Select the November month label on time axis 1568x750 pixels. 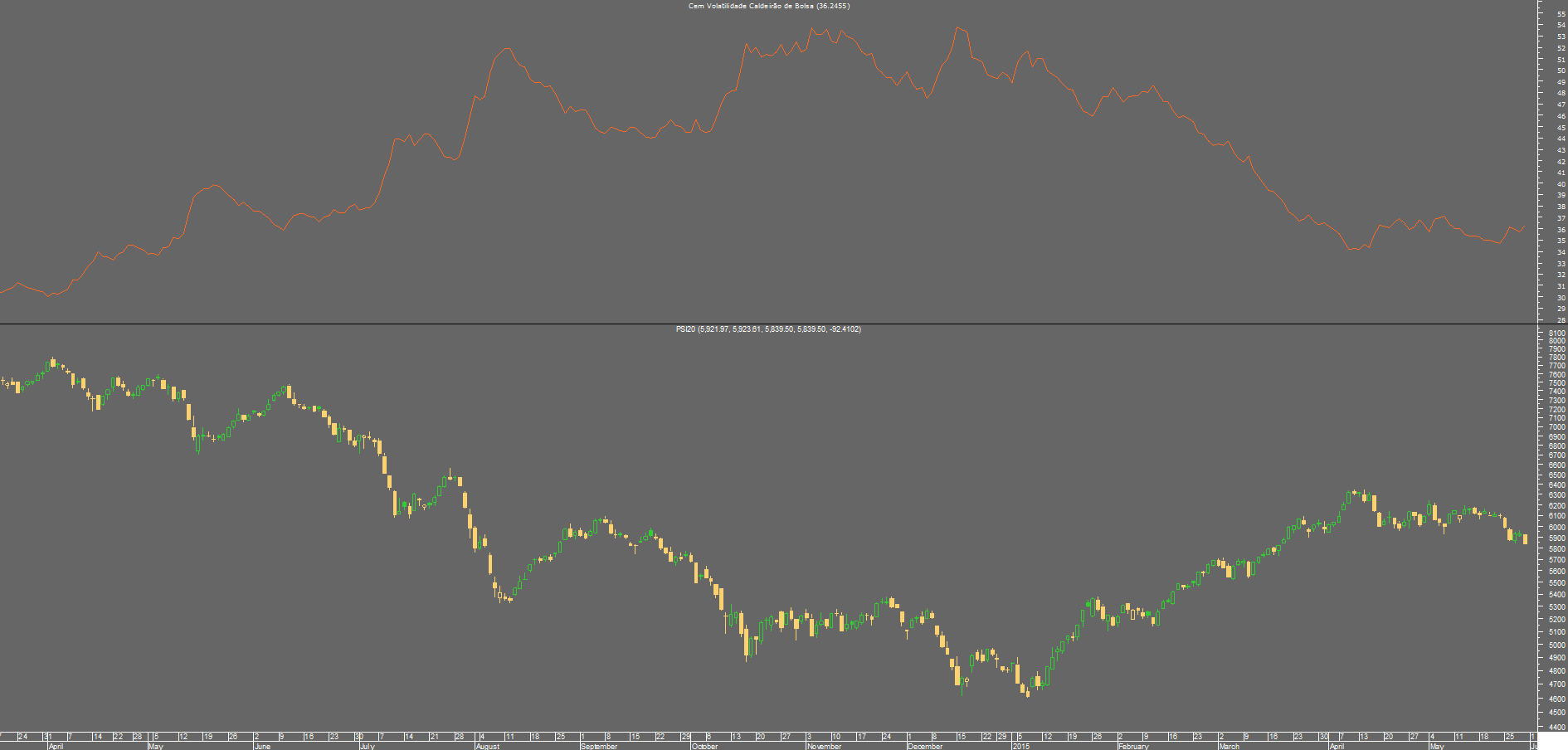[x=824, y=746]
